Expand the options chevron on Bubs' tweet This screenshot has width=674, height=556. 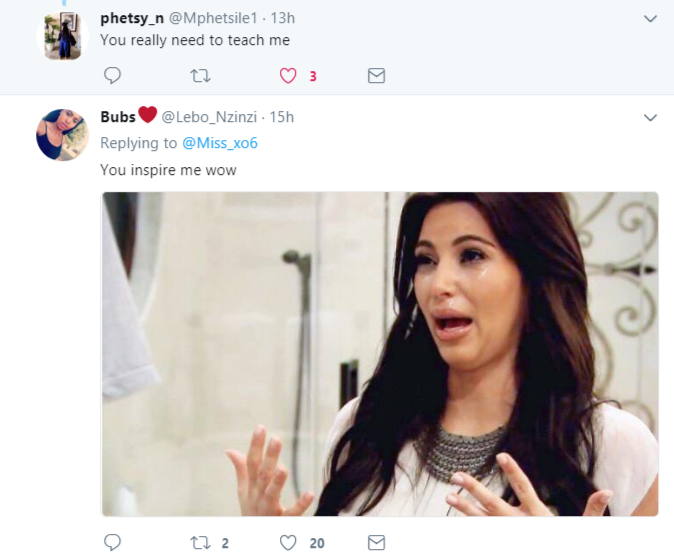[x=650, y=118]
